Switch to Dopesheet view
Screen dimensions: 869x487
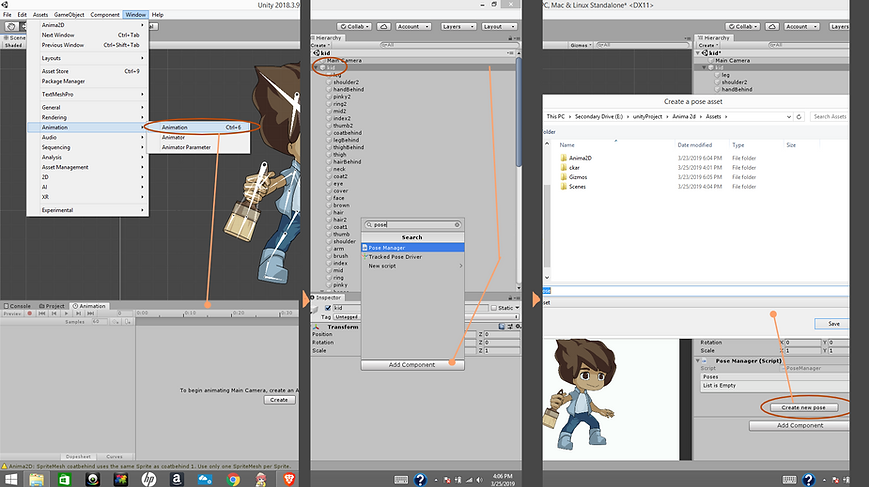point(78,457)
